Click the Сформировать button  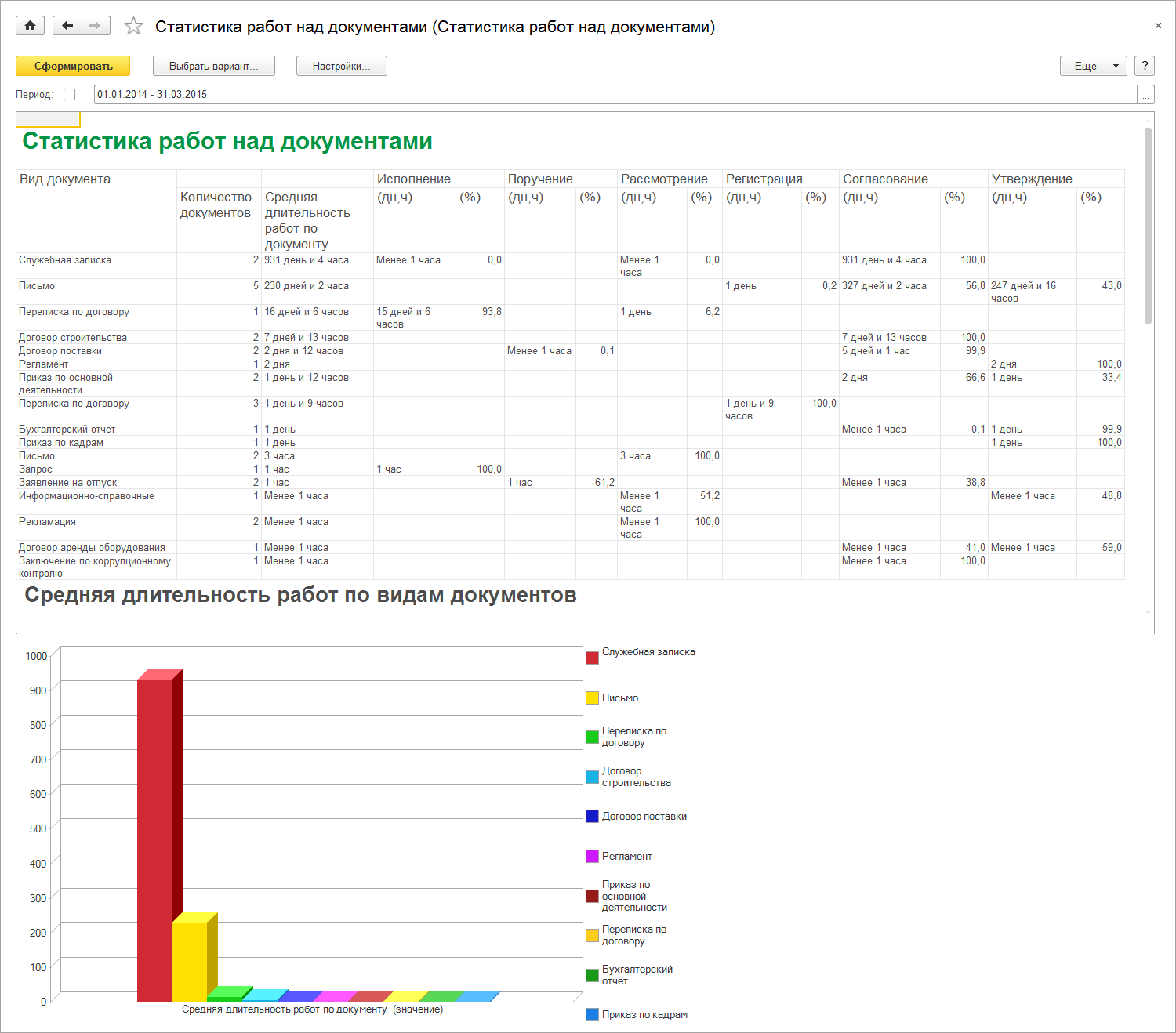73,66
